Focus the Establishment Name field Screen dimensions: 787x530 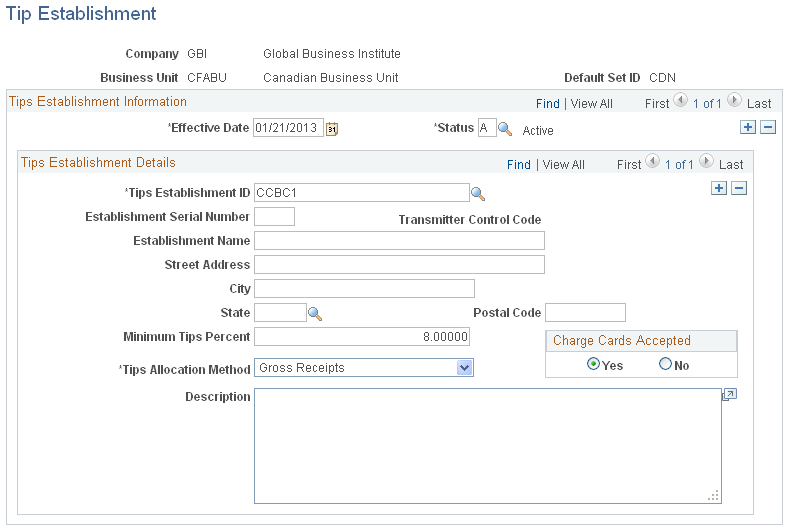pos(399,241)
